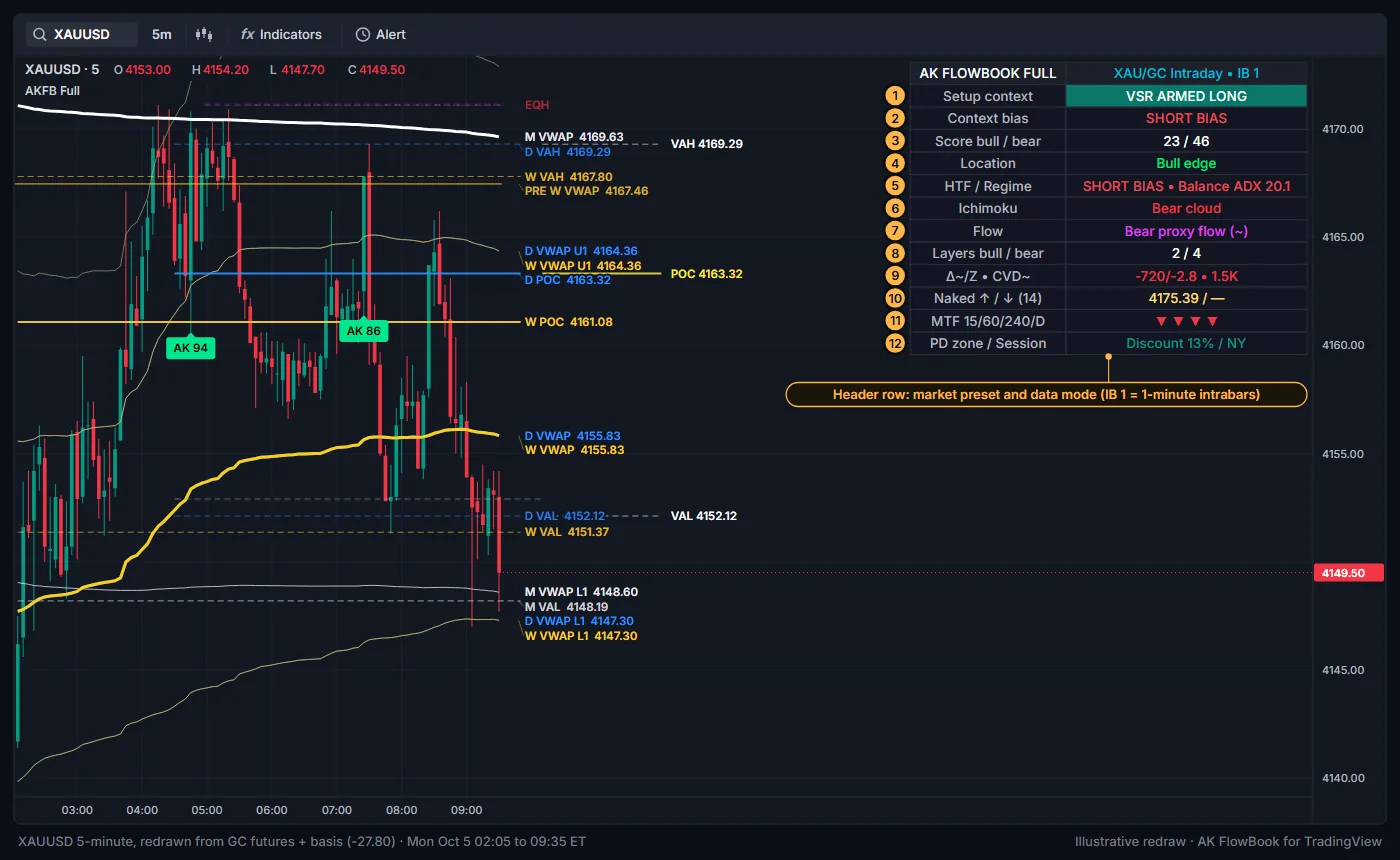Screen dimensions: 1400x860
Task: Click the Alert clock icon
Action: click(x=362, y=34)
